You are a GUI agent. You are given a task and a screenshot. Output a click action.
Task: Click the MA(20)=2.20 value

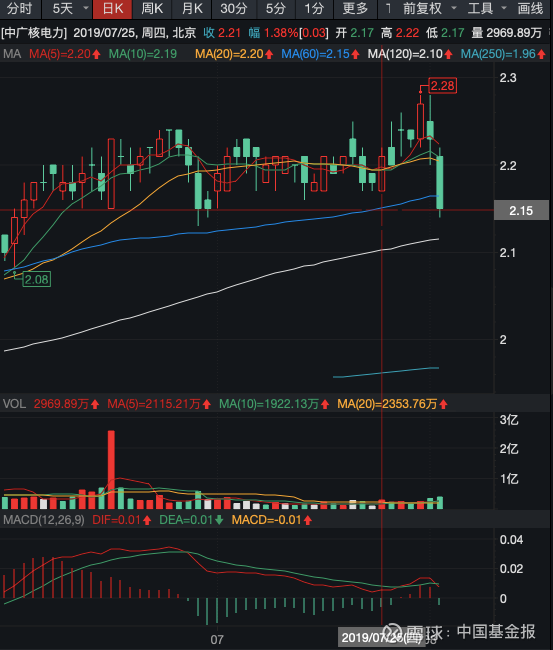pos(234,54)
